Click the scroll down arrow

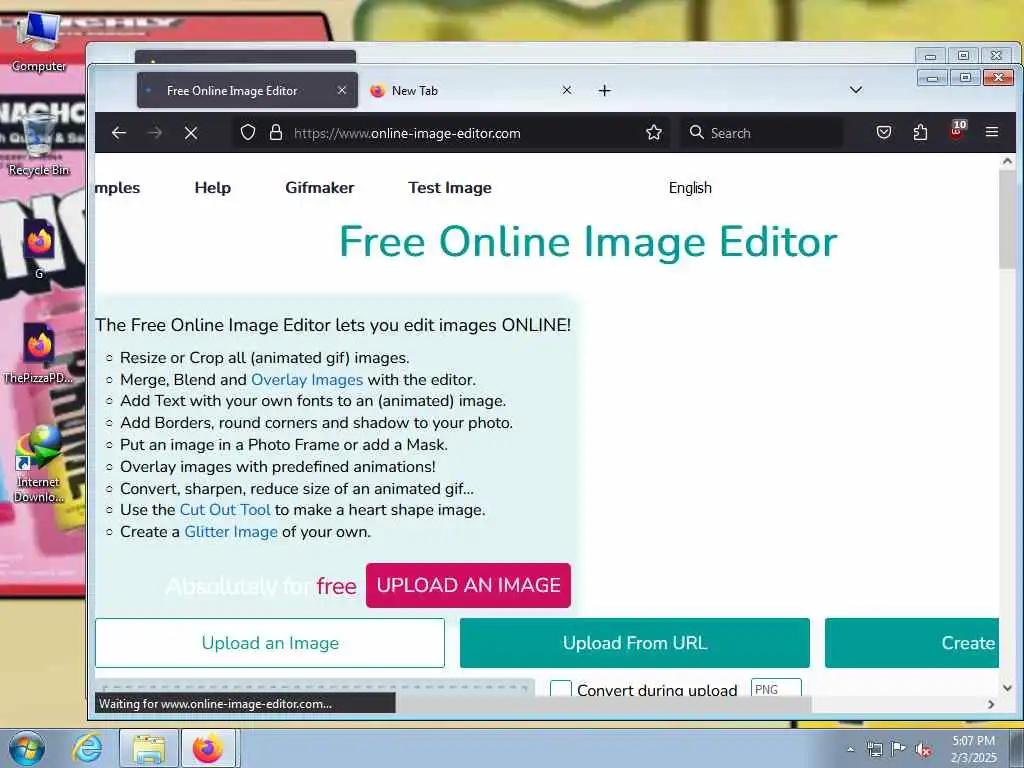(1007, 688)
